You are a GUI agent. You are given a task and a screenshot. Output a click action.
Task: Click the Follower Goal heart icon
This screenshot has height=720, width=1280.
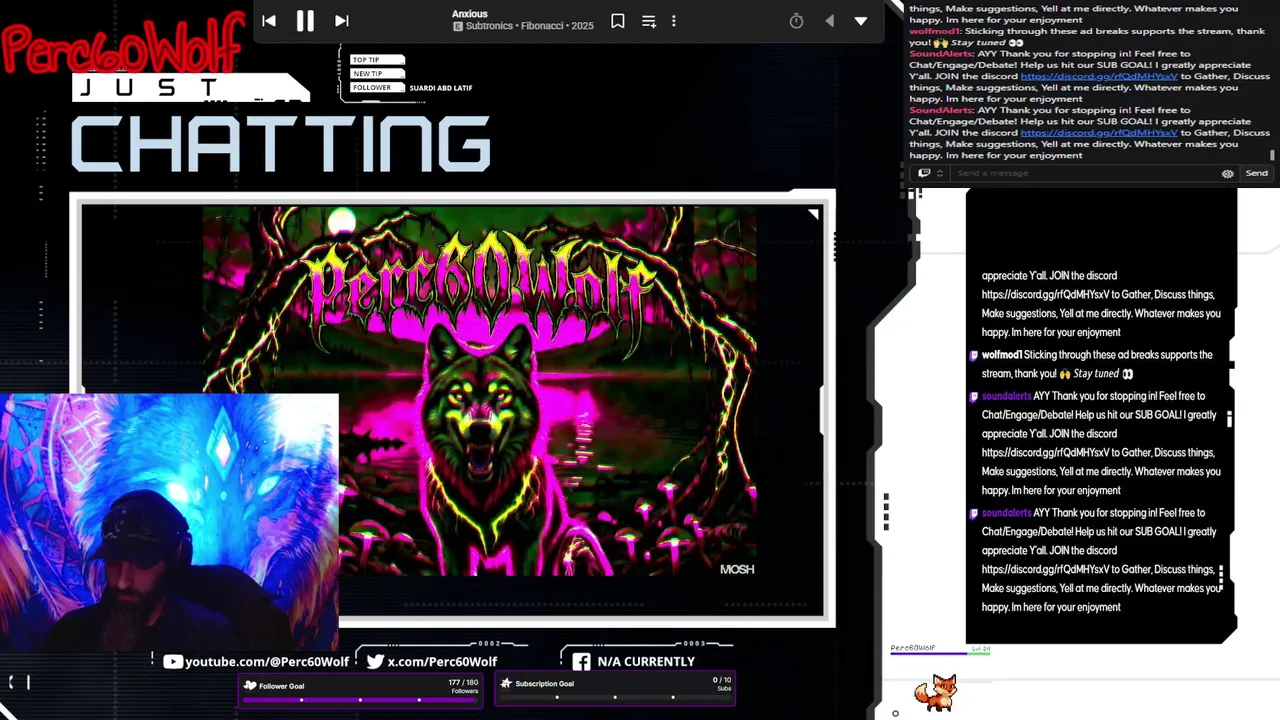pyautogui.click(x=250, y=685)
